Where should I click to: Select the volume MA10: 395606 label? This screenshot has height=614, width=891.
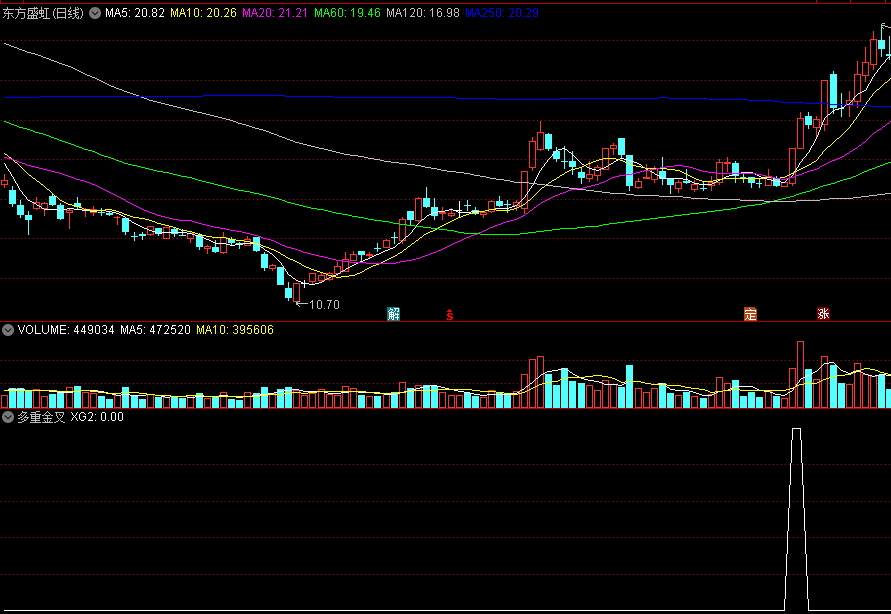235,330
